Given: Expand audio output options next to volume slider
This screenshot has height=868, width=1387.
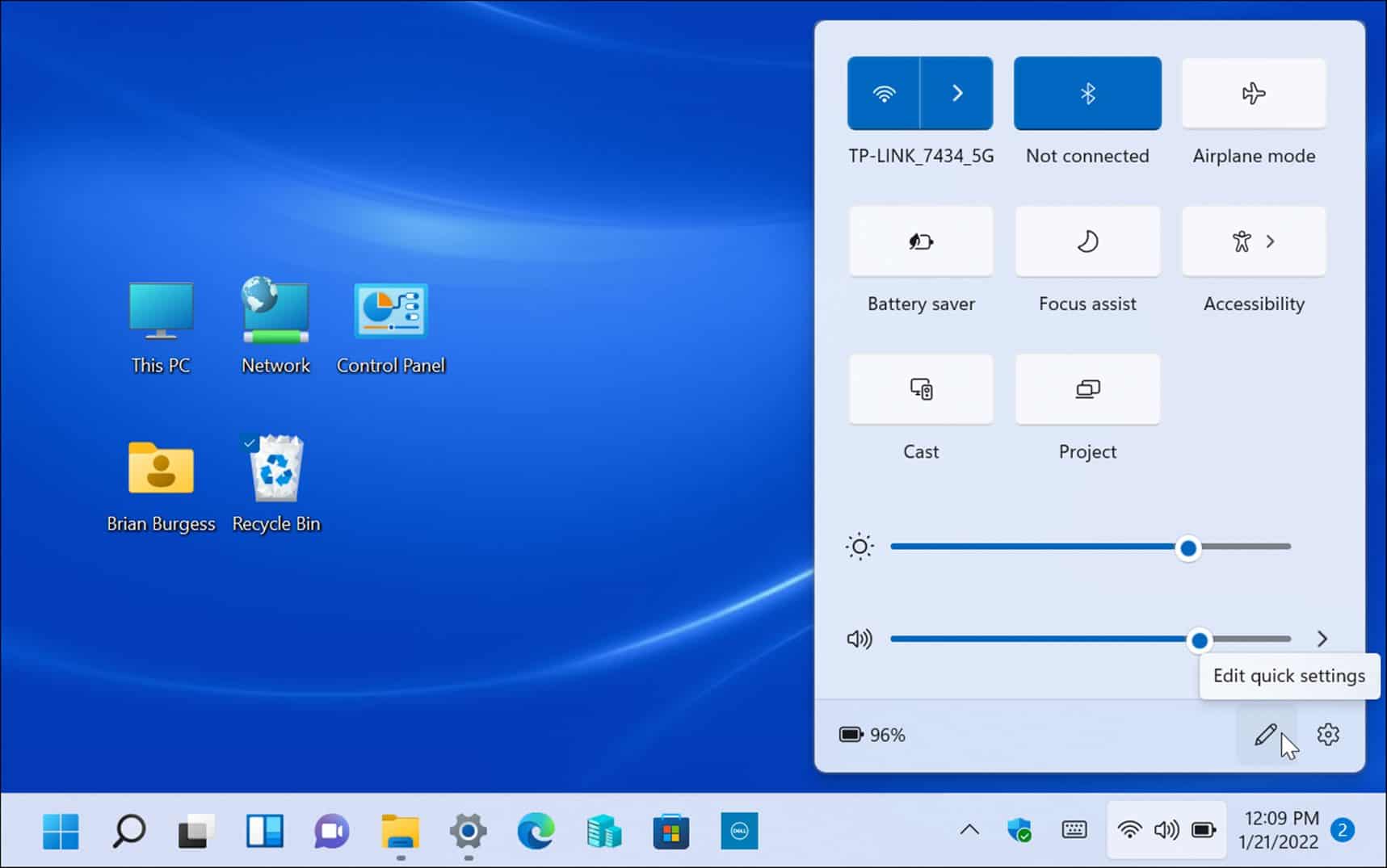Looking at the screenshot, I should pos(1322,639).
